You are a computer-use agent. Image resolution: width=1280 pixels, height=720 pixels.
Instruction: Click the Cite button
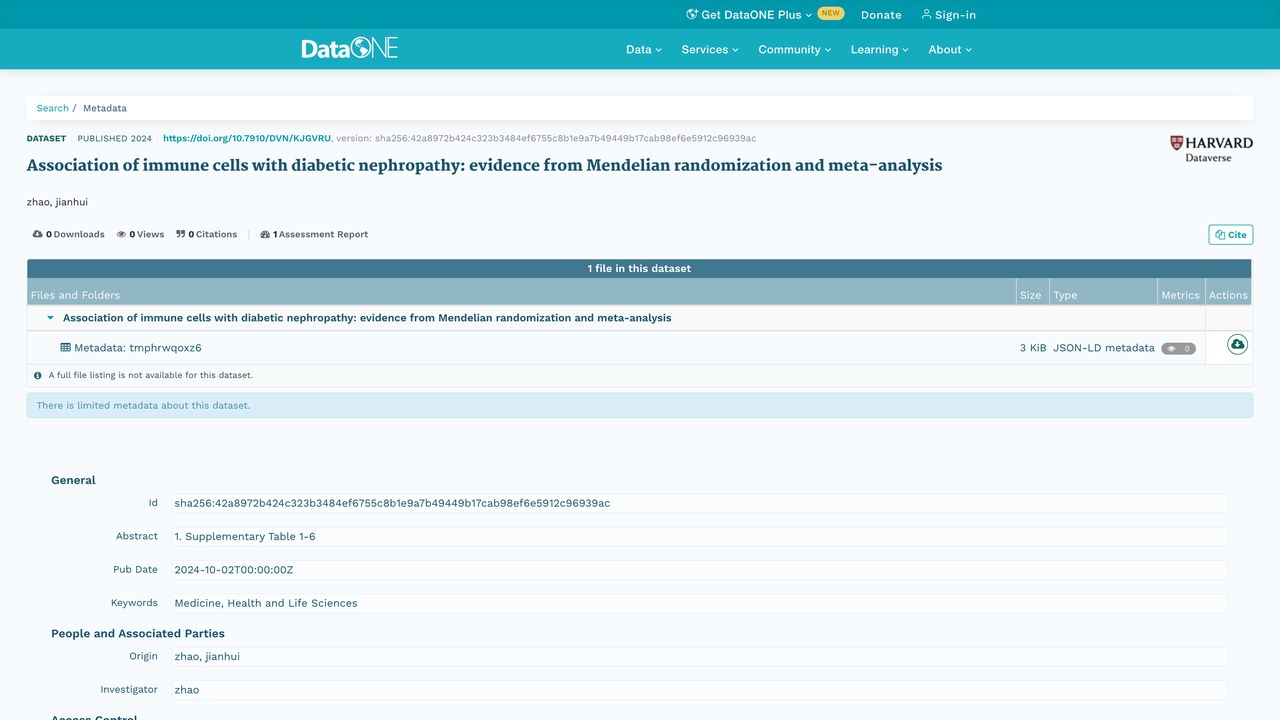(1230, 235)
